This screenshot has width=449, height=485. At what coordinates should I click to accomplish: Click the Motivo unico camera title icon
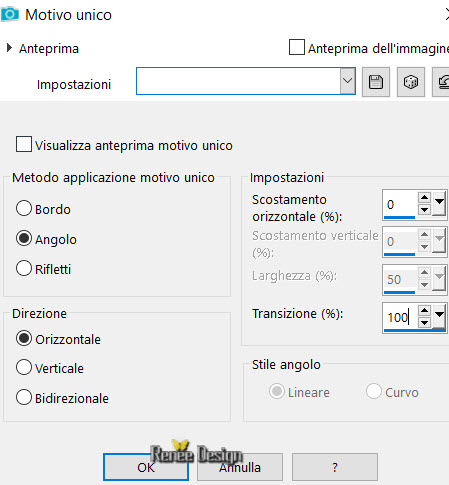(10, 14)
